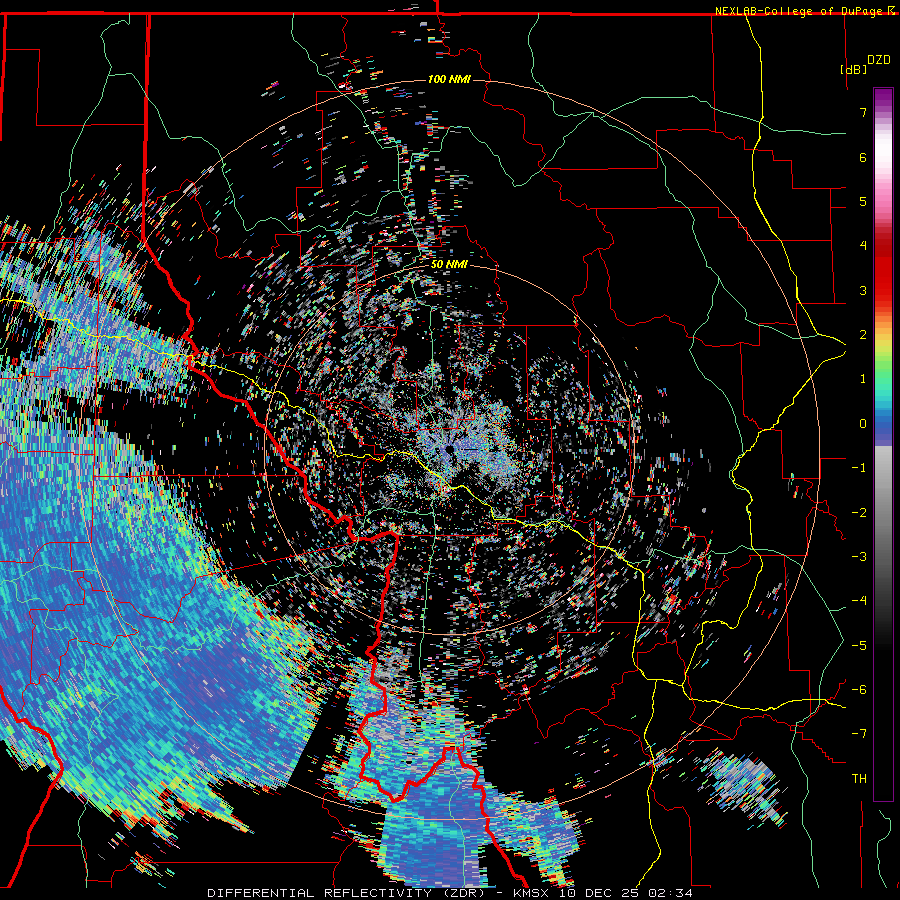Click the "-1" tick label on the scale
Image resolution: width=900 pixels, height=900 pixels.
[x=859, y=468]
